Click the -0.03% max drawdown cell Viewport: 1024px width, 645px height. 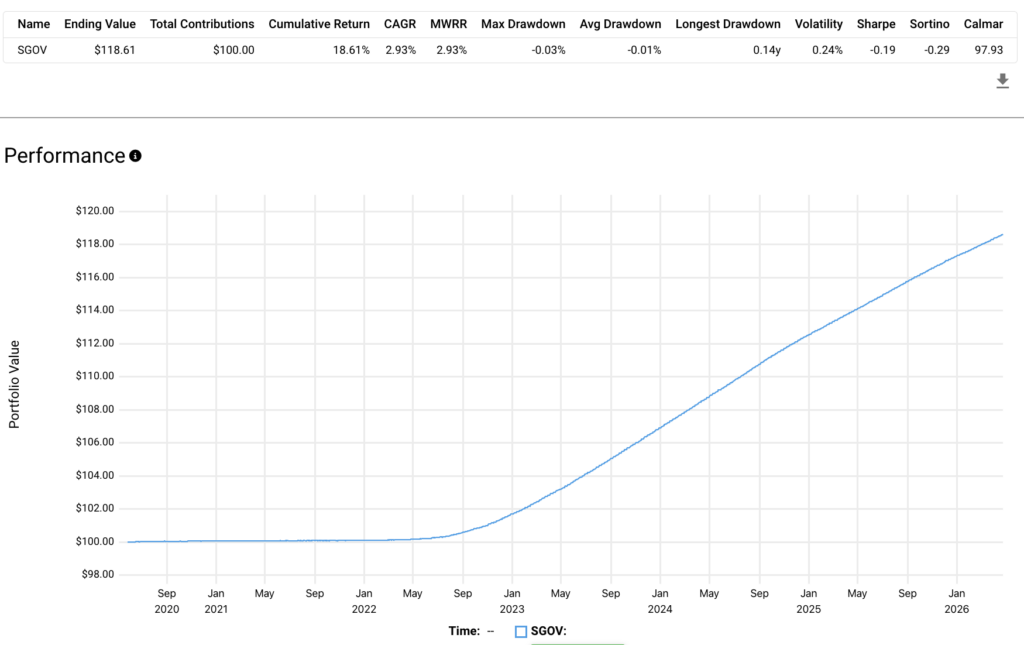[548, 50]
